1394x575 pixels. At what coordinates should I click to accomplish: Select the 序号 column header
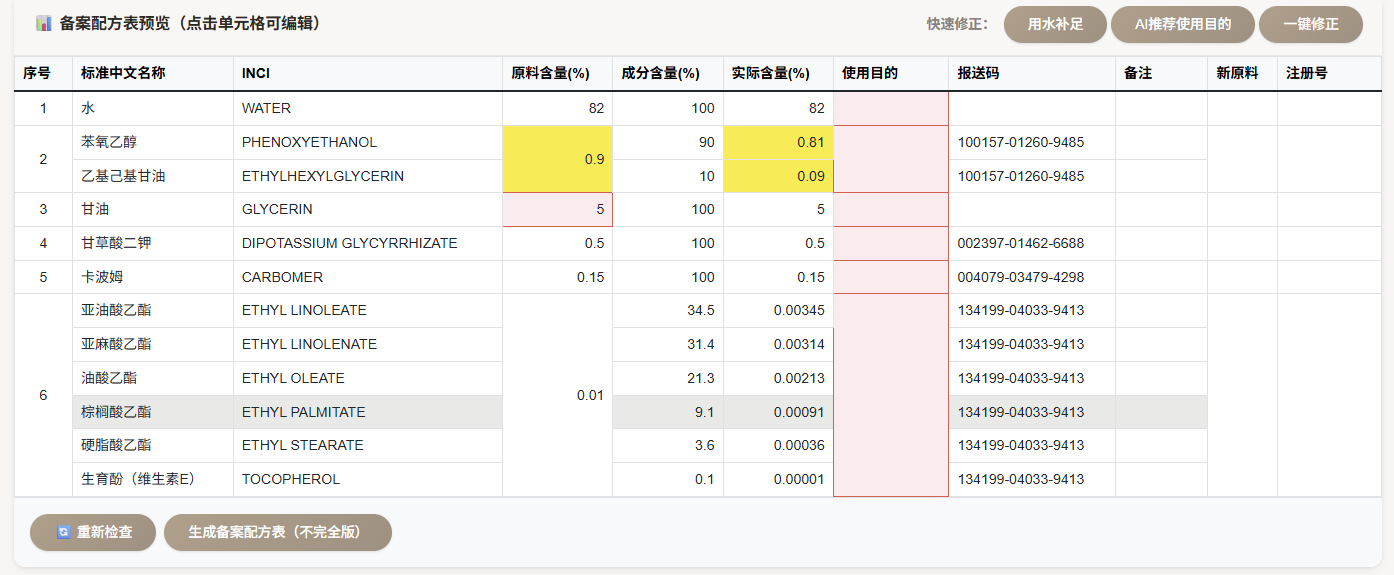coord(43,74)
